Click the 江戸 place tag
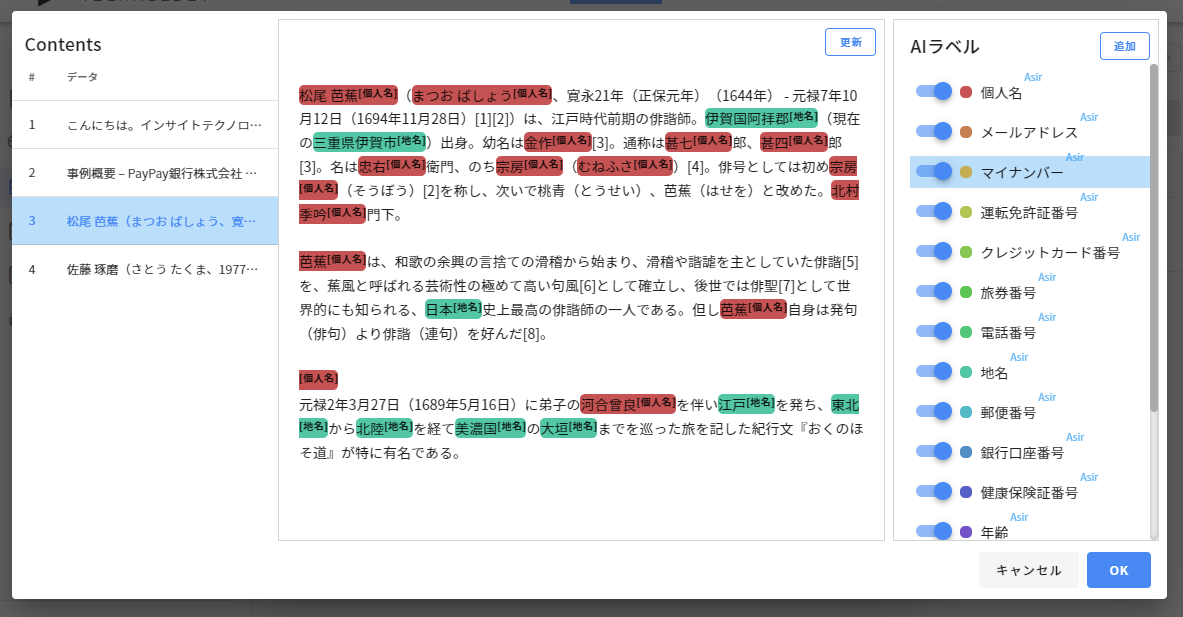Viewport: 1183px width, 617px height. point(747,404)
